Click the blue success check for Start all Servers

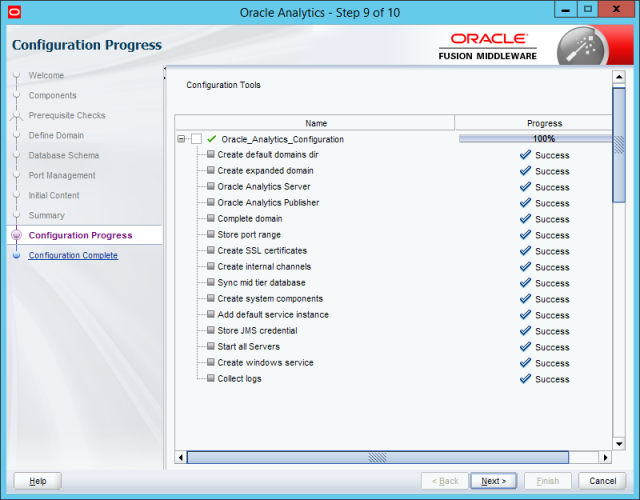click(525, 347)
